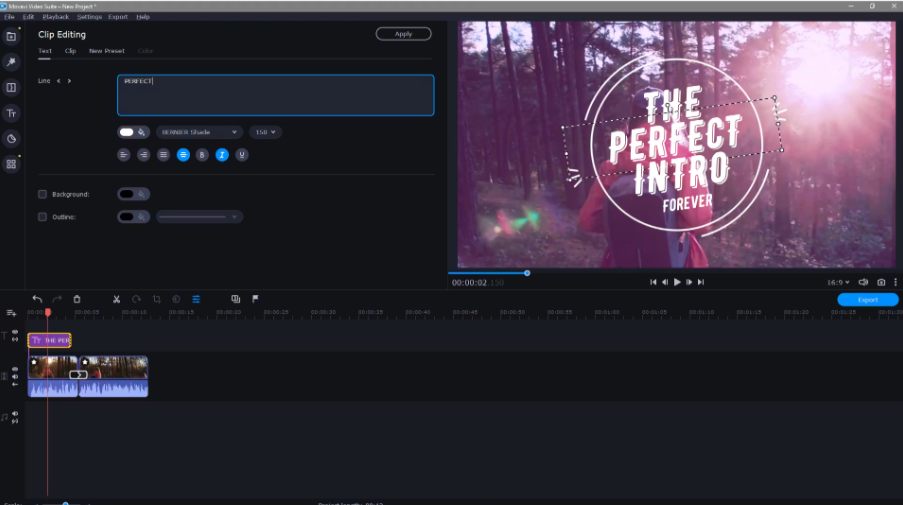Image resolution: width=903 pixels, height=505 pixels.
Task: Undo the last action in timeline toolbar
Action: pos(37,299)
